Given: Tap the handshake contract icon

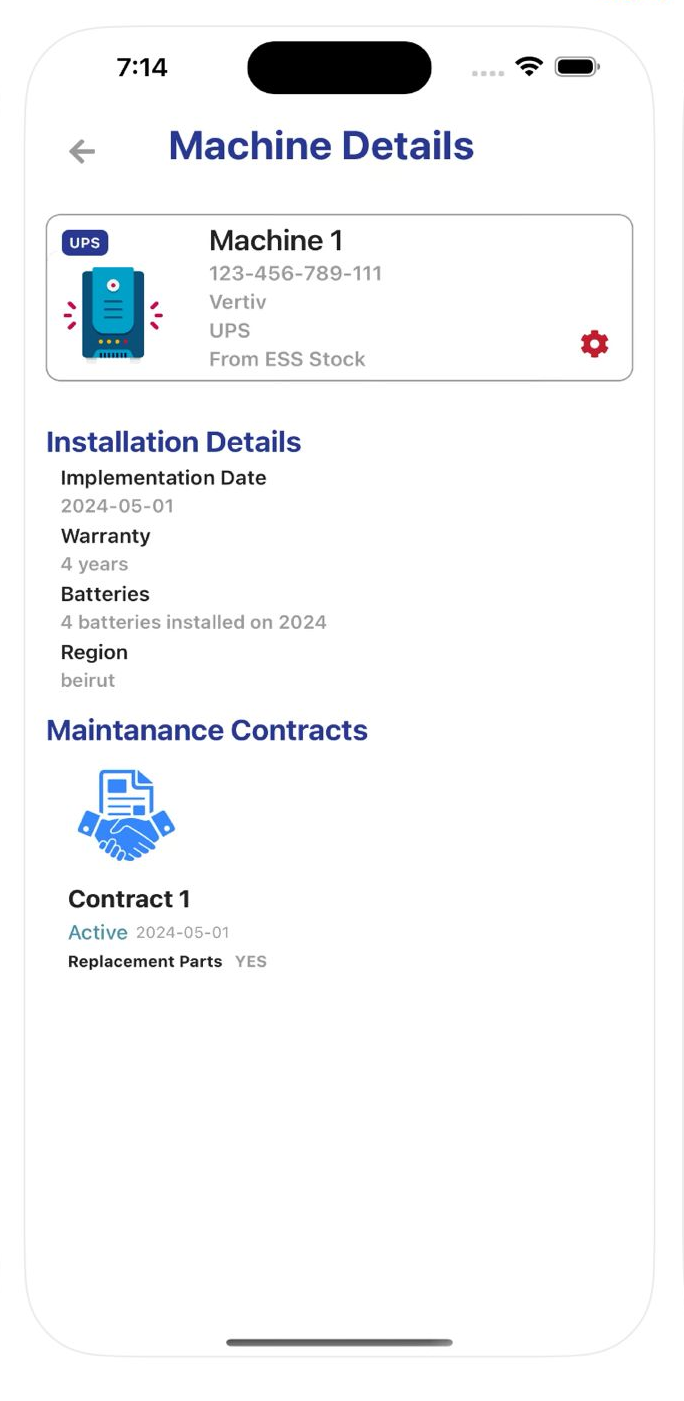Looking at the screenshot, I should 126,815.
